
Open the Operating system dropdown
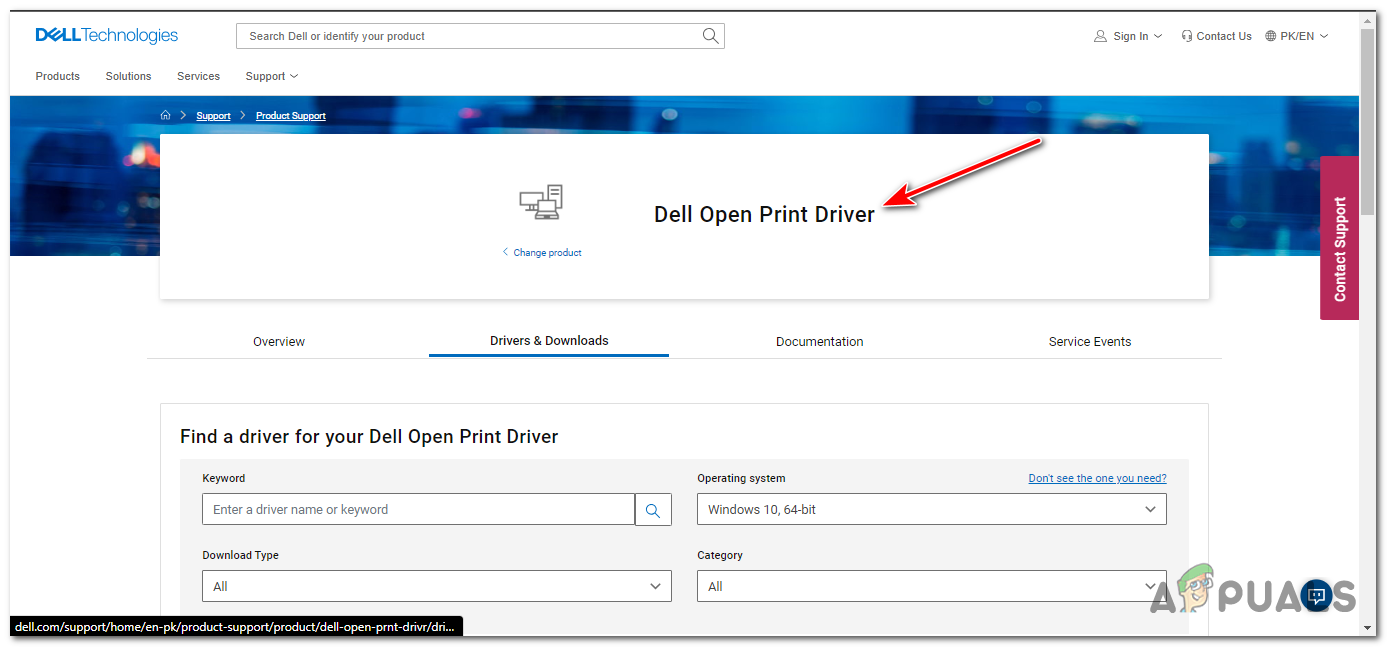(x=930, y=509)
